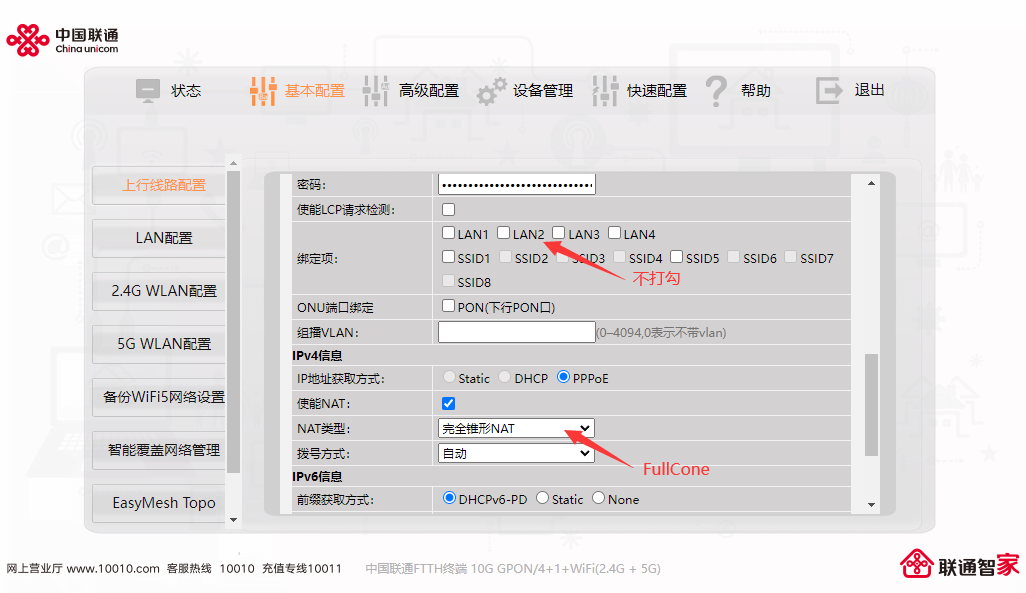Image resolution: width=1026 pixels, height=593 pixels.
Task: Expand the 拨号方式 dropdown set to 自动
Action: [x=514, y=453]
